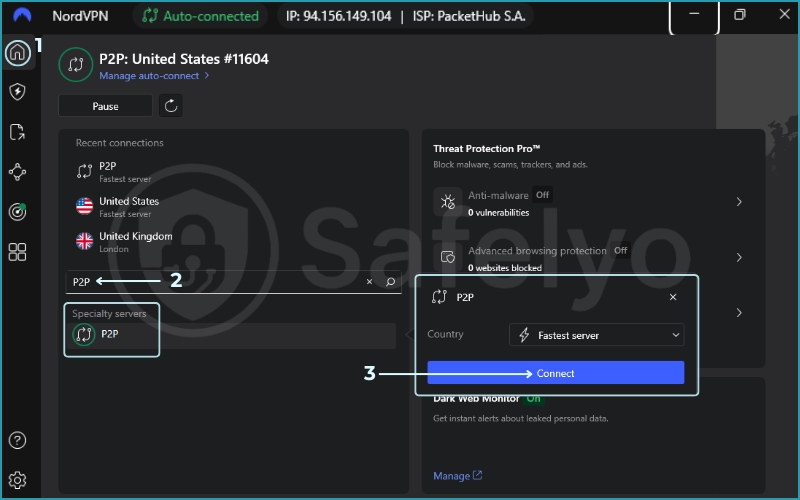Open the apps grid icon in sidebar
The image size is (800, 500).
(x=17, y=252)
